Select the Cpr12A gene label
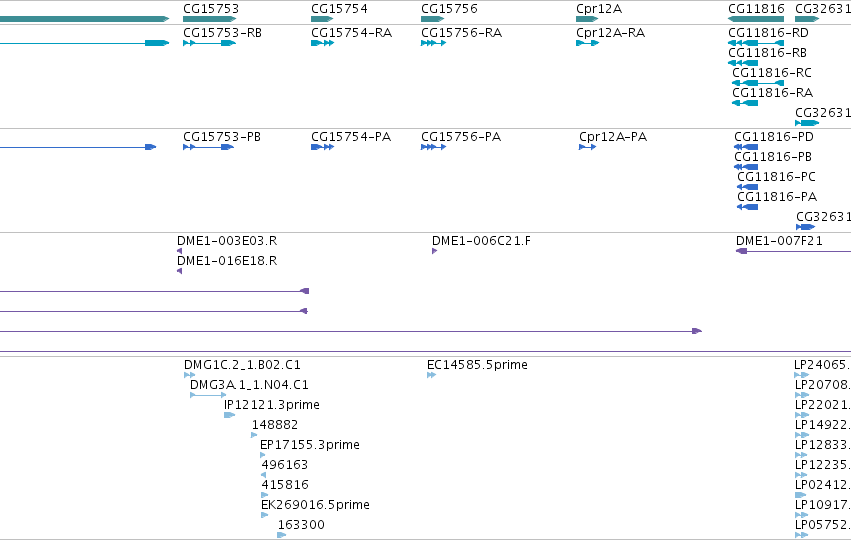The width and height of the screenshot is (851, 540). (x=599, y=9)
